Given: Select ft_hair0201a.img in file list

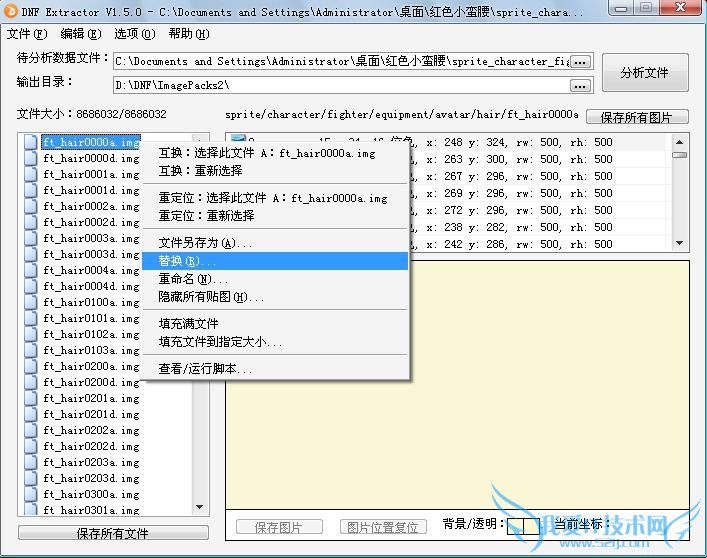Looking at the screenshot, I should point(91,398).
